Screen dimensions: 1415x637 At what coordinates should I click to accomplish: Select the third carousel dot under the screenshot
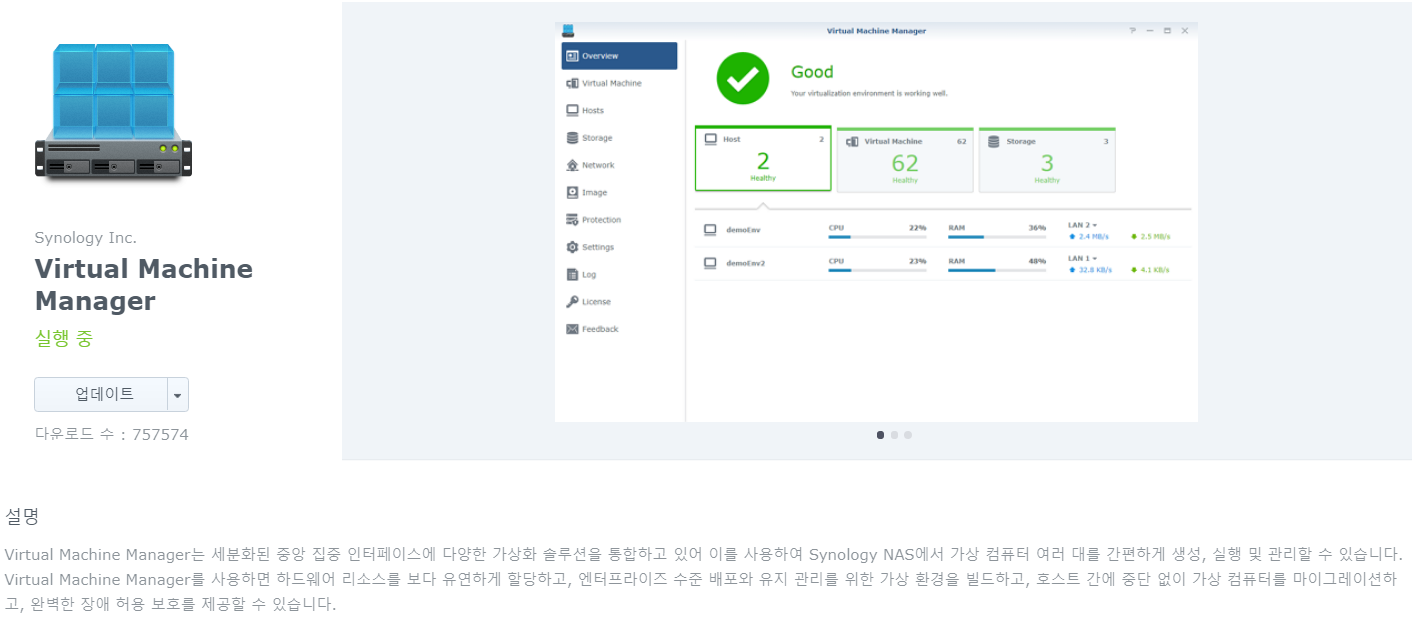908,435
